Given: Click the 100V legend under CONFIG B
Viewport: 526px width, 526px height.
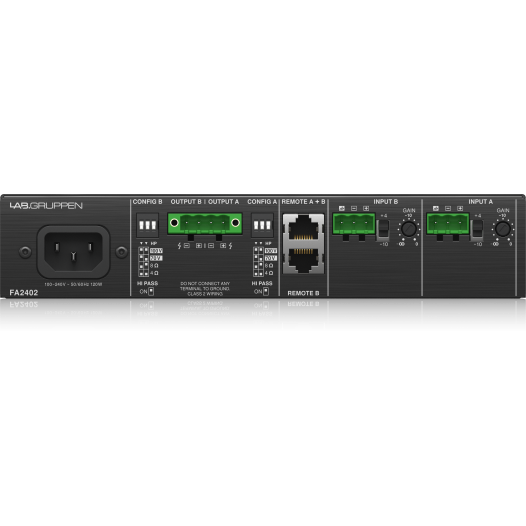Looking at the screenshot, I should pyautogui.click(x=156, y=251).
